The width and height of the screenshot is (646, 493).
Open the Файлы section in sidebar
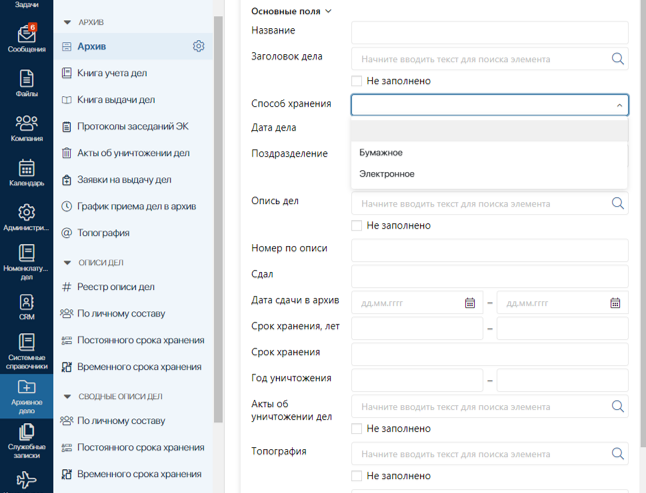[x=26, y=84]
